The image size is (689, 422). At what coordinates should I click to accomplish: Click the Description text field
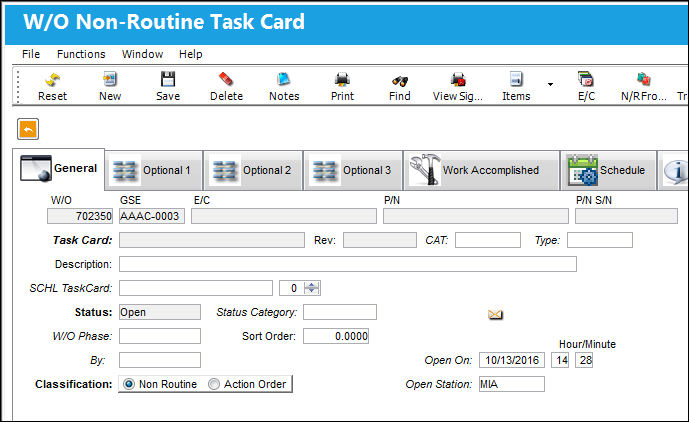(x=348, y=264)
